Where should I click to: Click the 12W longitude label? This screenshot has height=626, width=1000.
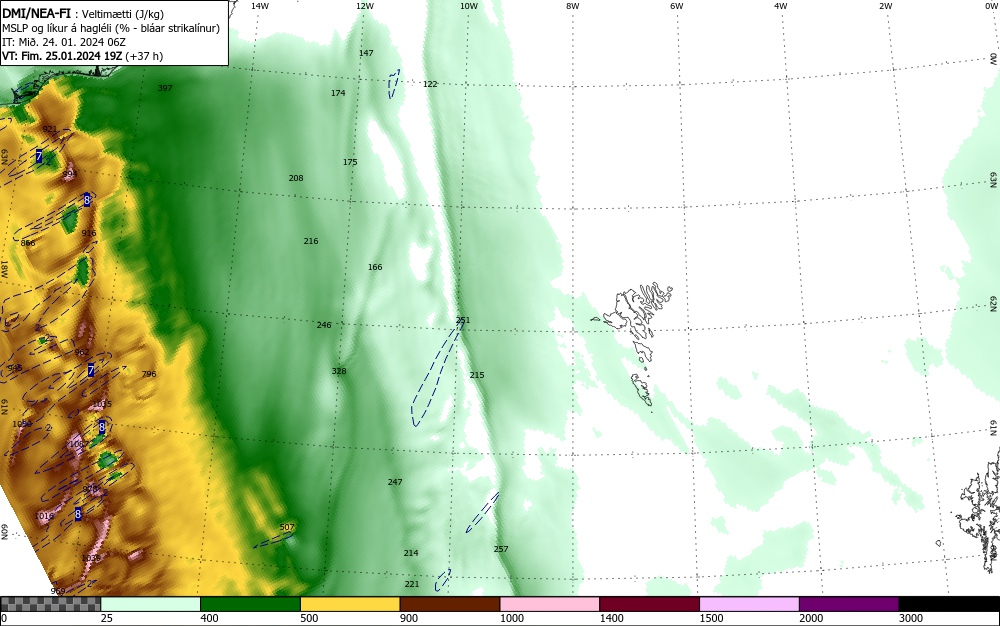coord(364,6)
